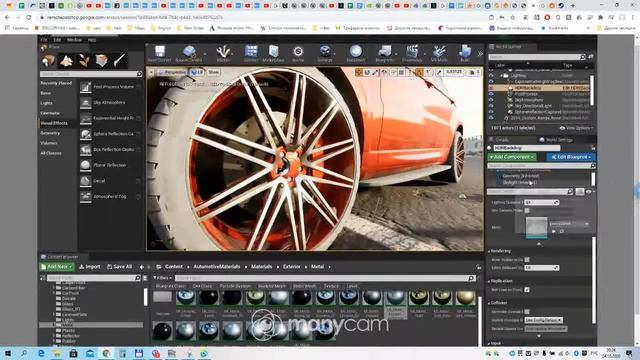Screen dimensions: 640x360
Task: Select the Place mode icon in Modes panel
Action: [49, 60]
